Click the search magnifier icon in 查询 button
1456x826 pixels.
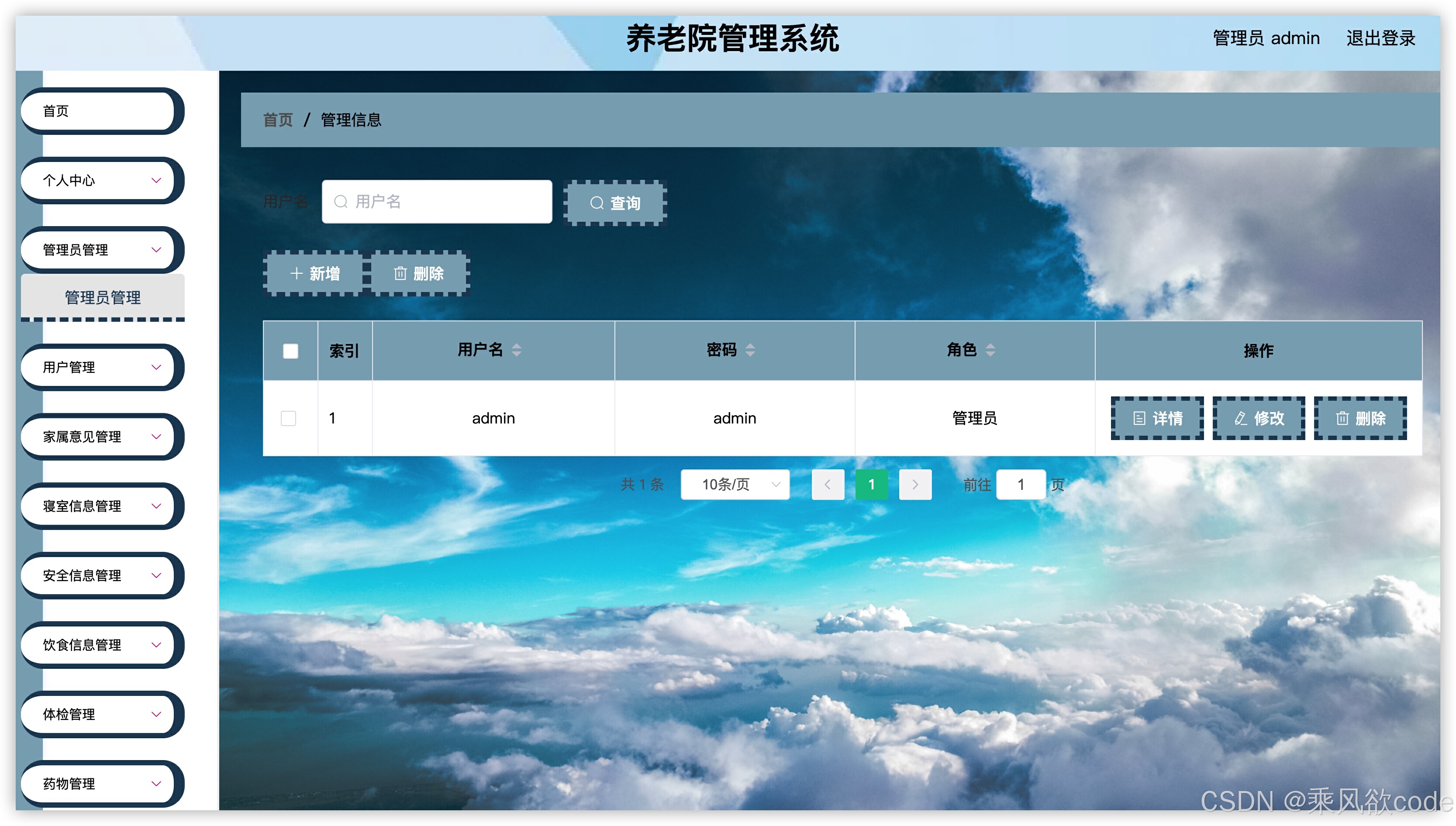click(597, 203)
